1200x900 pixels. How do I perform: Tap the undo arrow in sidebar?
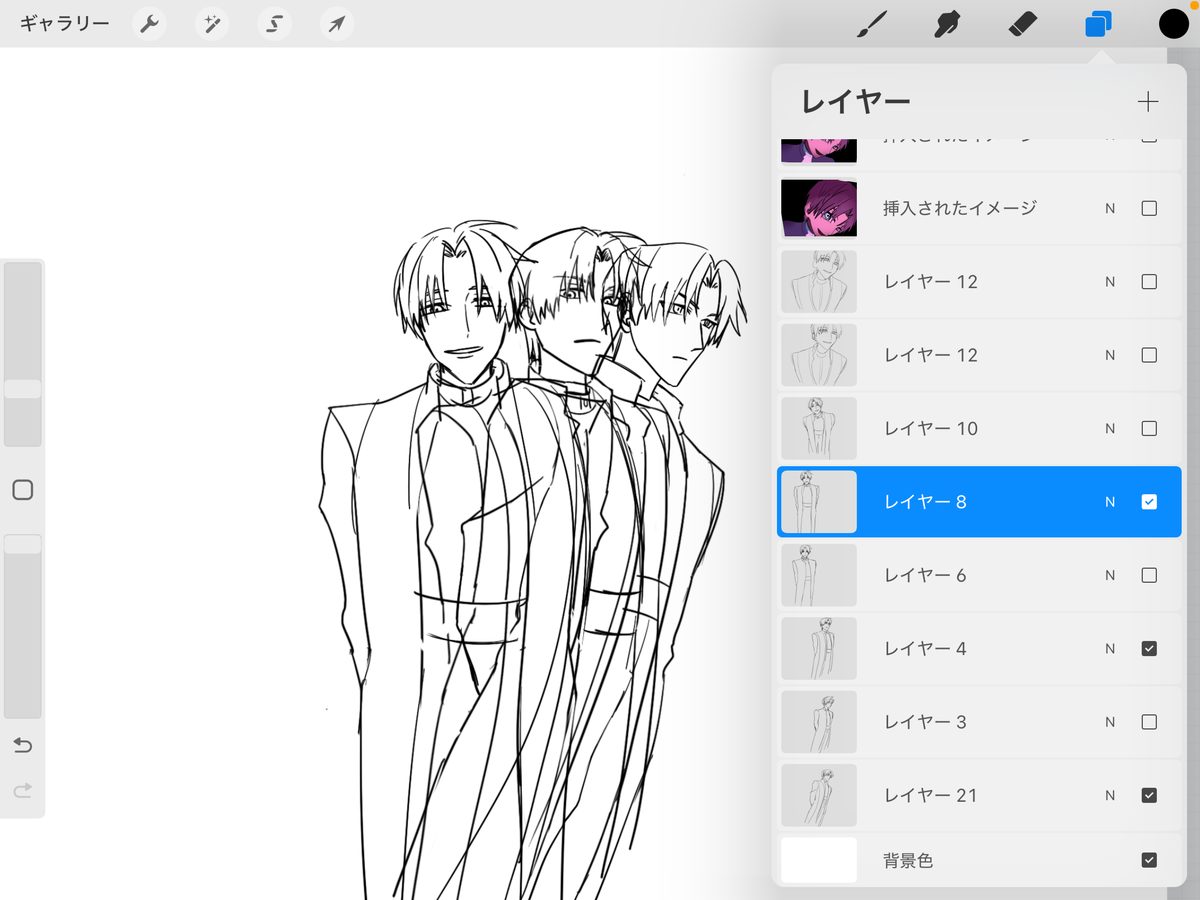(23, 746)
